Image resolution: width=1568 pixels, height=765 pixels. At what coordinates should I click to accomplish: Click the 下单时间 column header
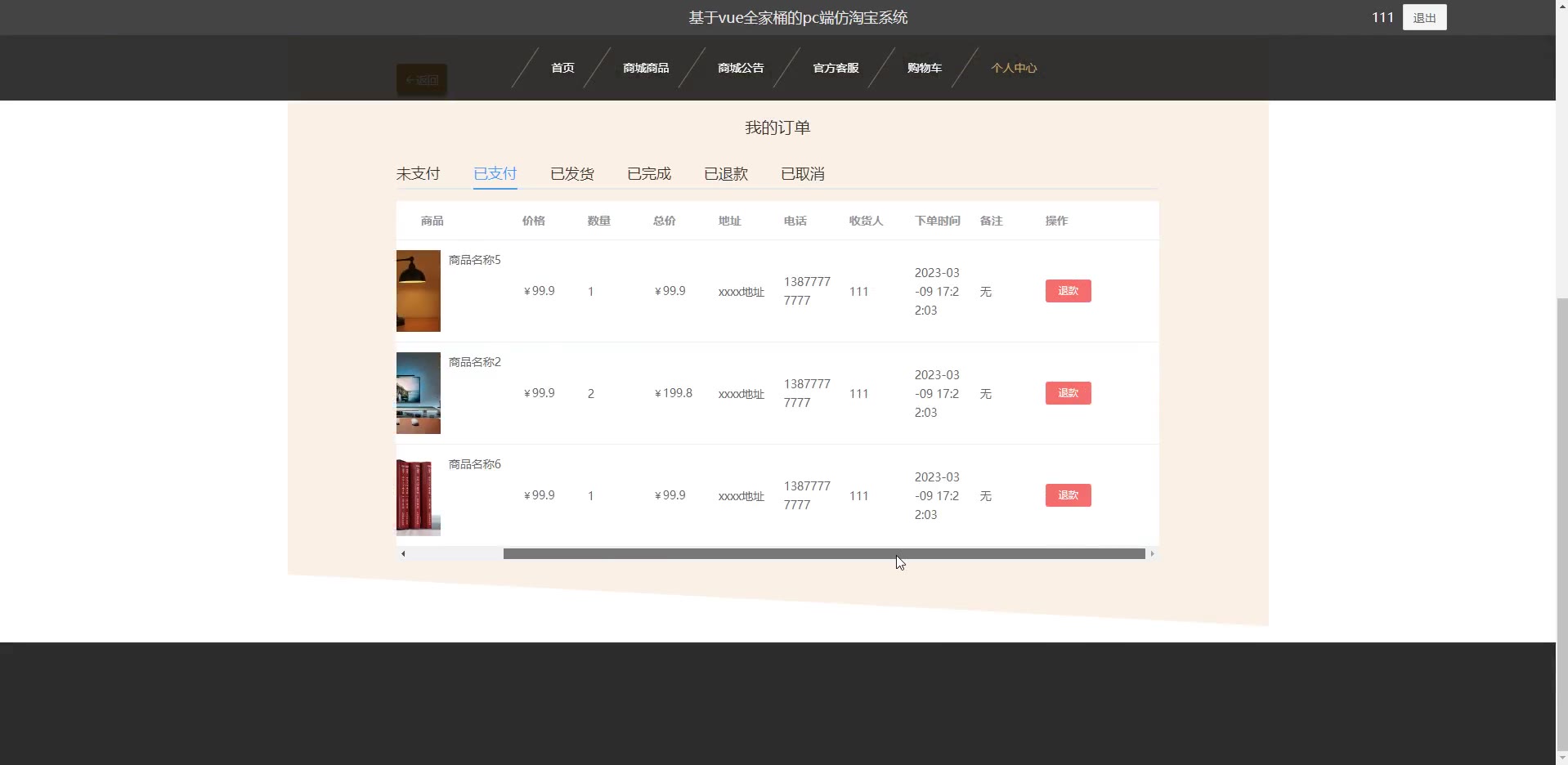coord(938,221)
